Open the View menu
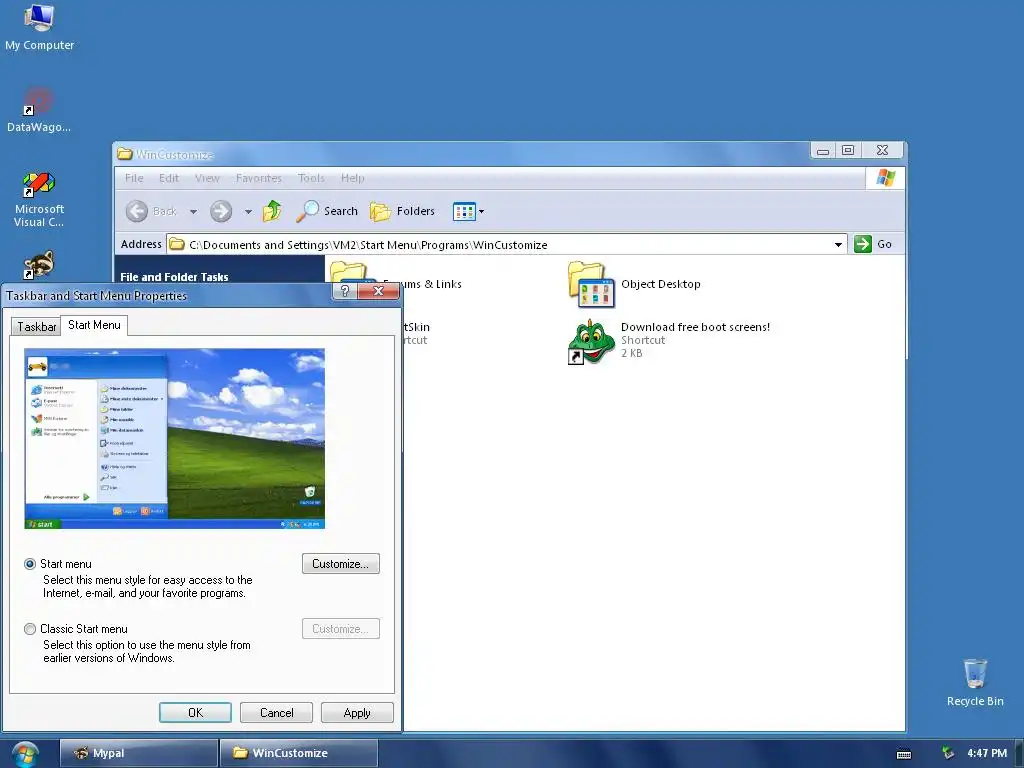Viewport: 1024px width, 768px height. tap(207, 178)
